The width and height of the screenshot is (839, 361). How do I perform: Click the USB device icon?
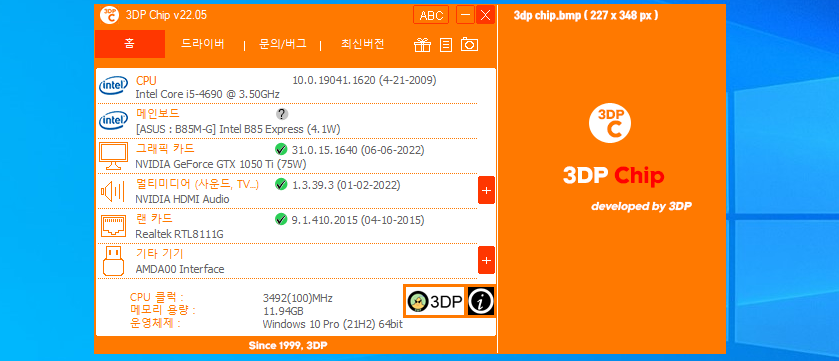tap(113, 260)
